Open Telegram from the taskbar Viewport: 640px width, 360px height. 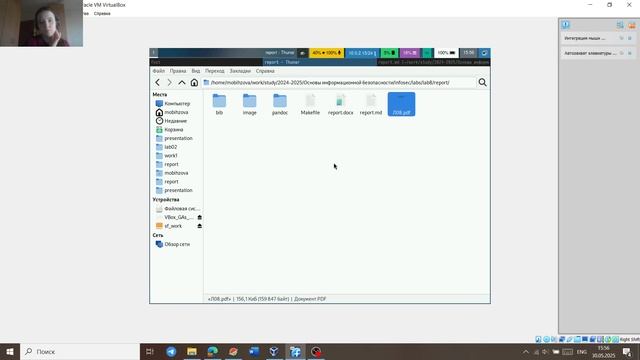171,351
